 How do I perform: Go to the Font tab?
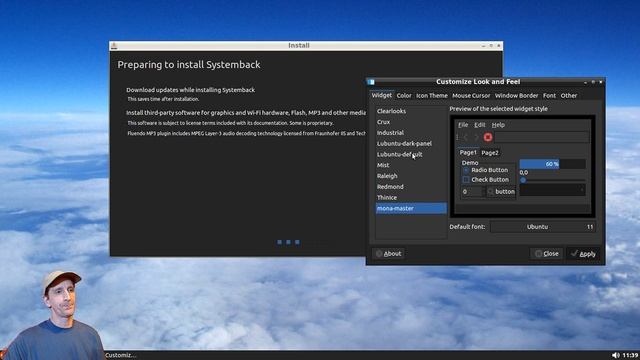click(x=549, y=96)
